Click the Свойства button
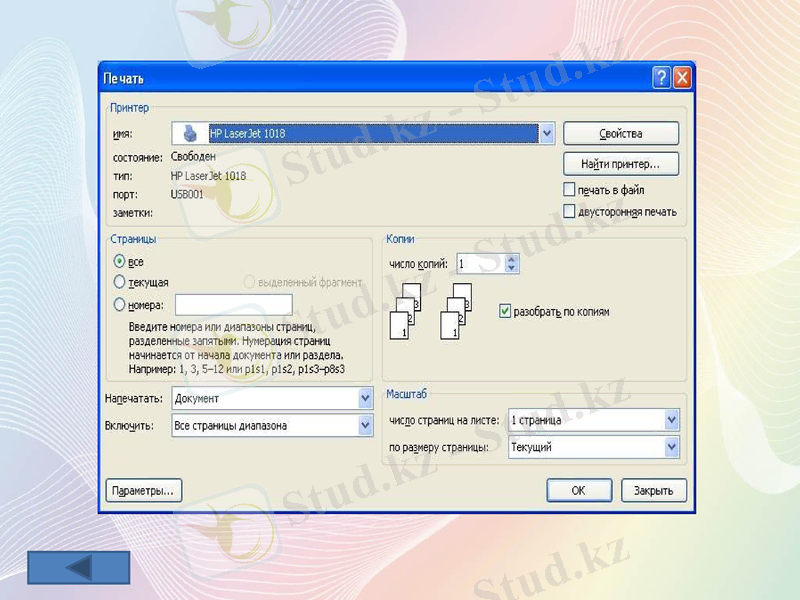This screenshot has height=600, width=800. tap(621, 133)
